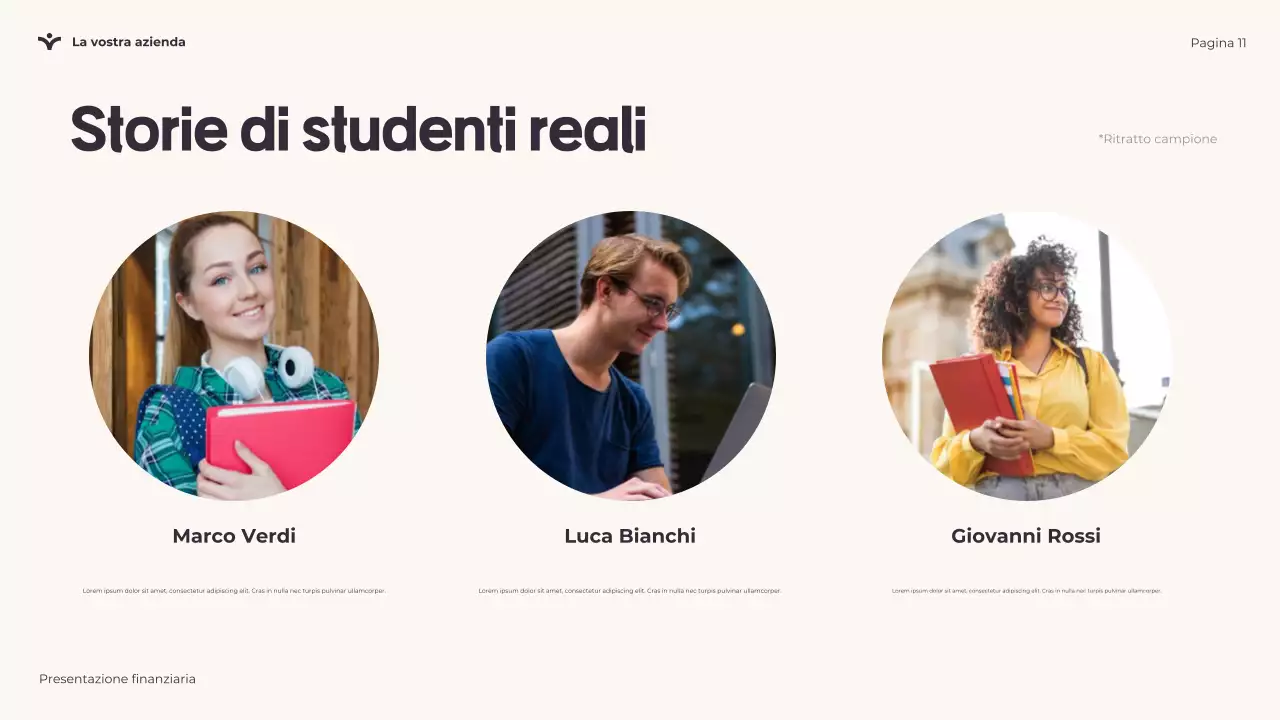This screenshot has width=1280, height=720.
Task: Click the name "Marco Verdi"
Action: [234, 536]
